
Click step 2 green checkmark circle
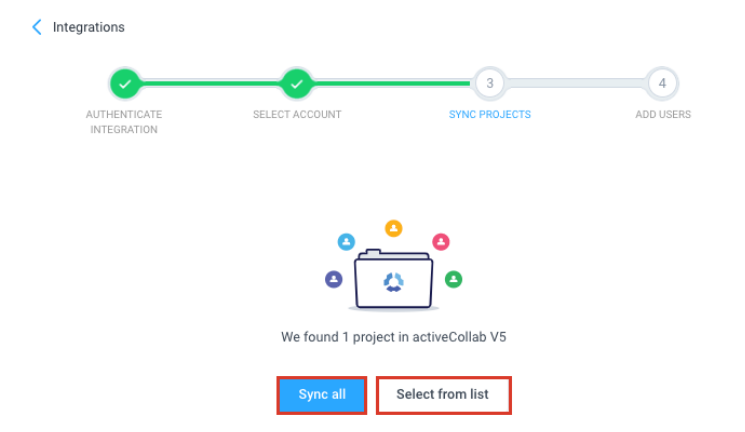[297, 84]
